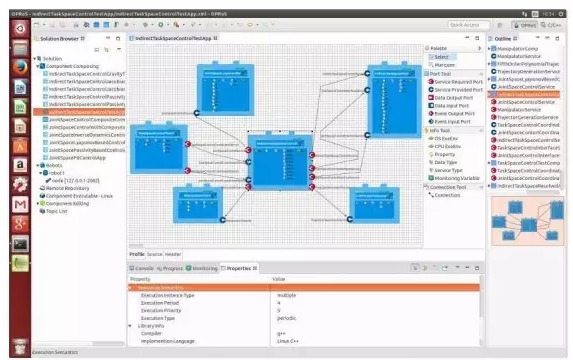Switch to the C/C++ perspective button
The width and height of the screenshot is (573, 360).
[x=551, y=25]
